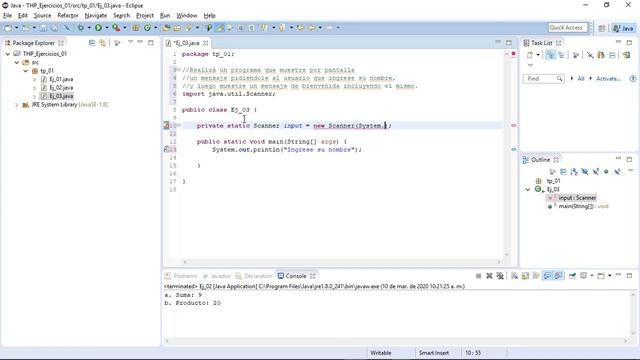Open the Debug button dropdown arrow
The height and width of the screenshot is (360, 640).
[x=89, y=28]
